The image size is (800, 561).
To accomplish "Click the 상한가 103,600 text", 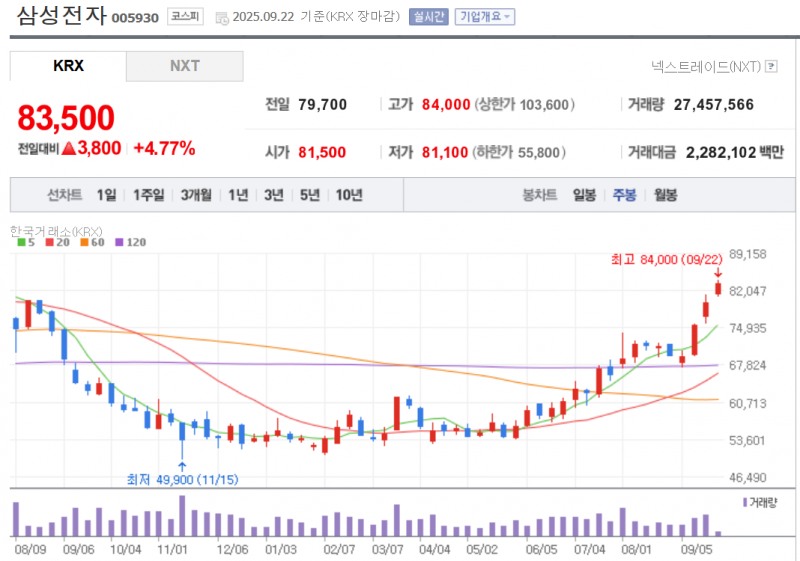I will tap(525, 105).
